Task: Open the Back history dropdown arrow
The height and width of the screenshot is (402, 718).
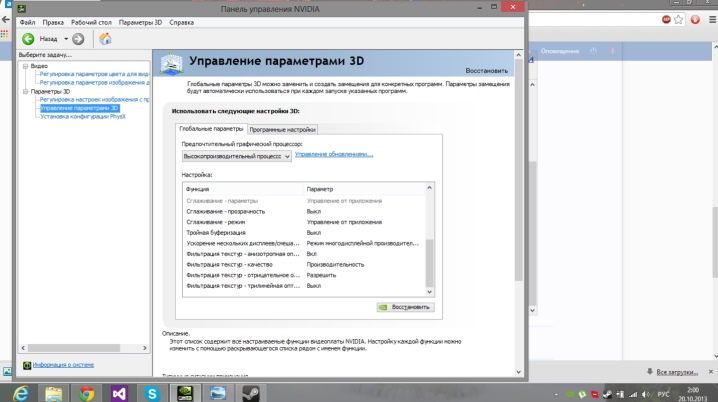Action: 66,39
